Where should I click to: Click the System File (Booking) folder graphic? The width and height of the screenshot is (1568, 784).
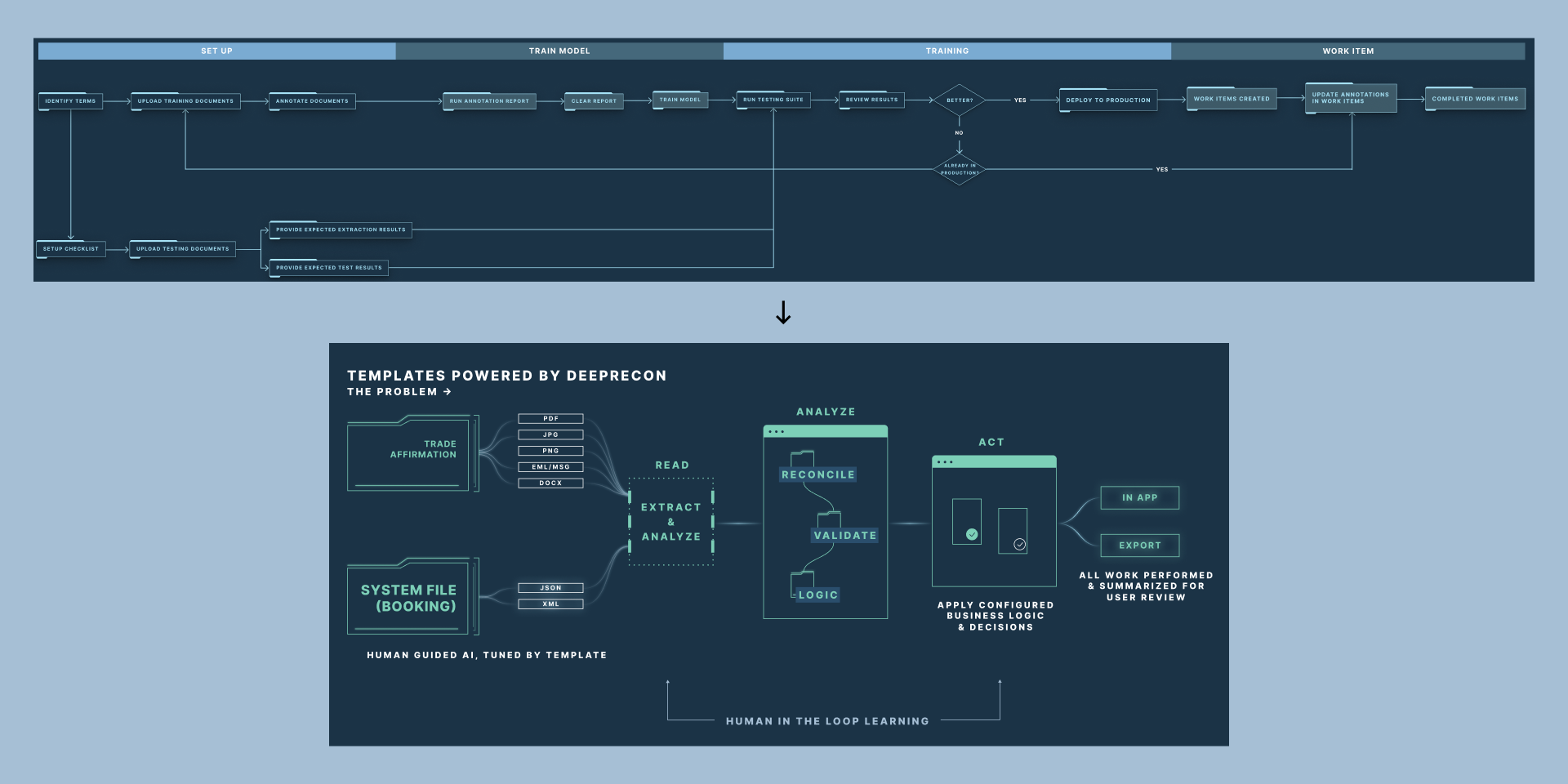click(412, 597)
